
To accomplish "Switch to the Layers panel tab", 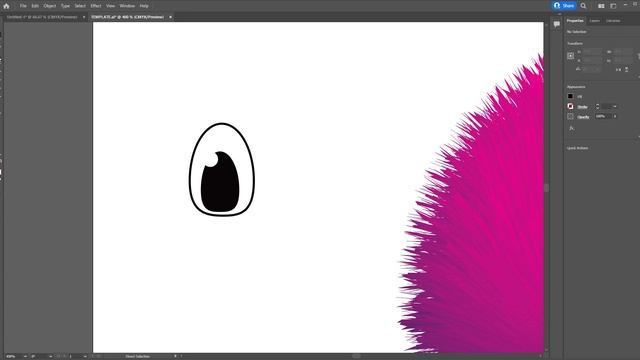I will (595, 21).
